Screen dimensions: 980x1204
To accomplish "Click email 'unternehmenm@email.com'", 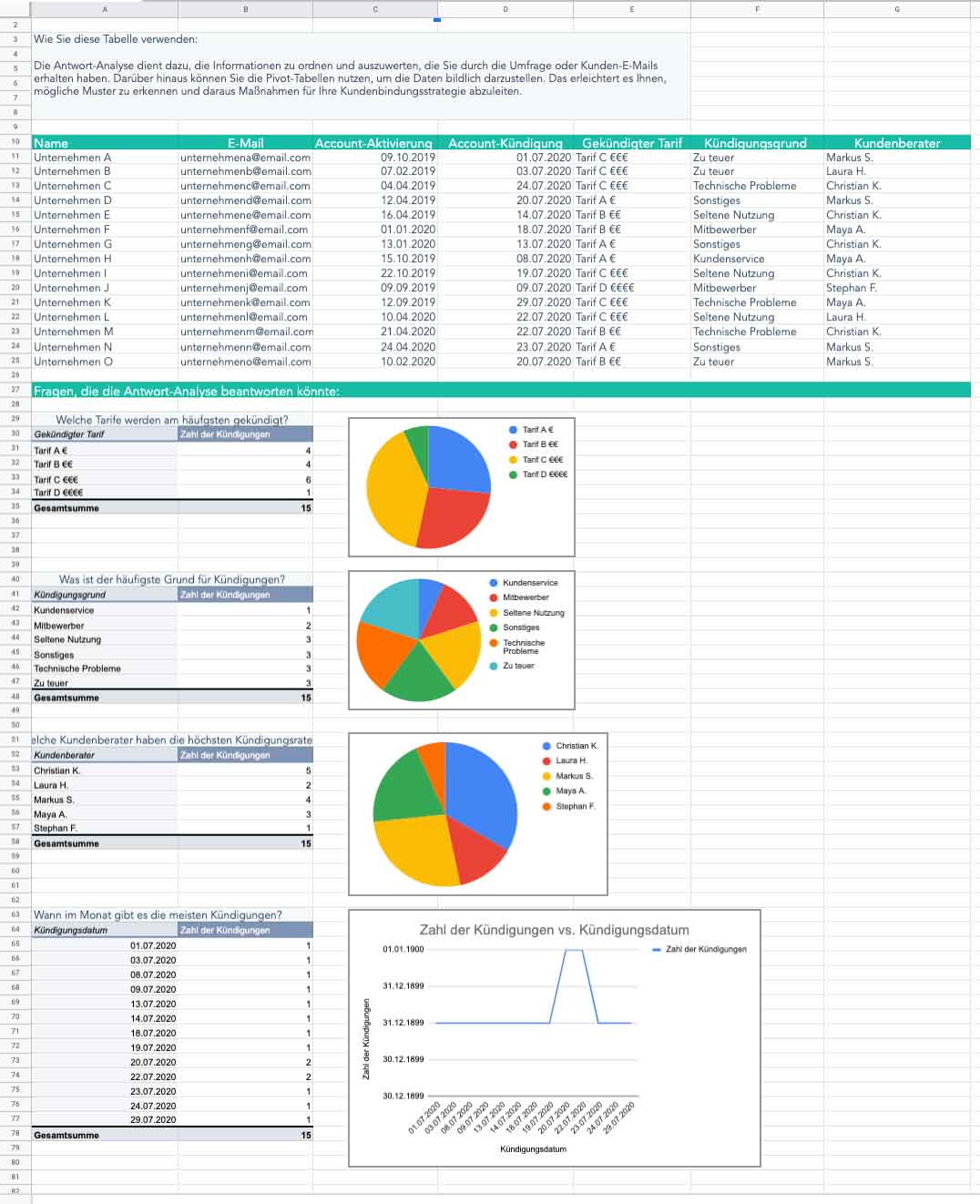I will pyautogui.click(x=246, y=332).
